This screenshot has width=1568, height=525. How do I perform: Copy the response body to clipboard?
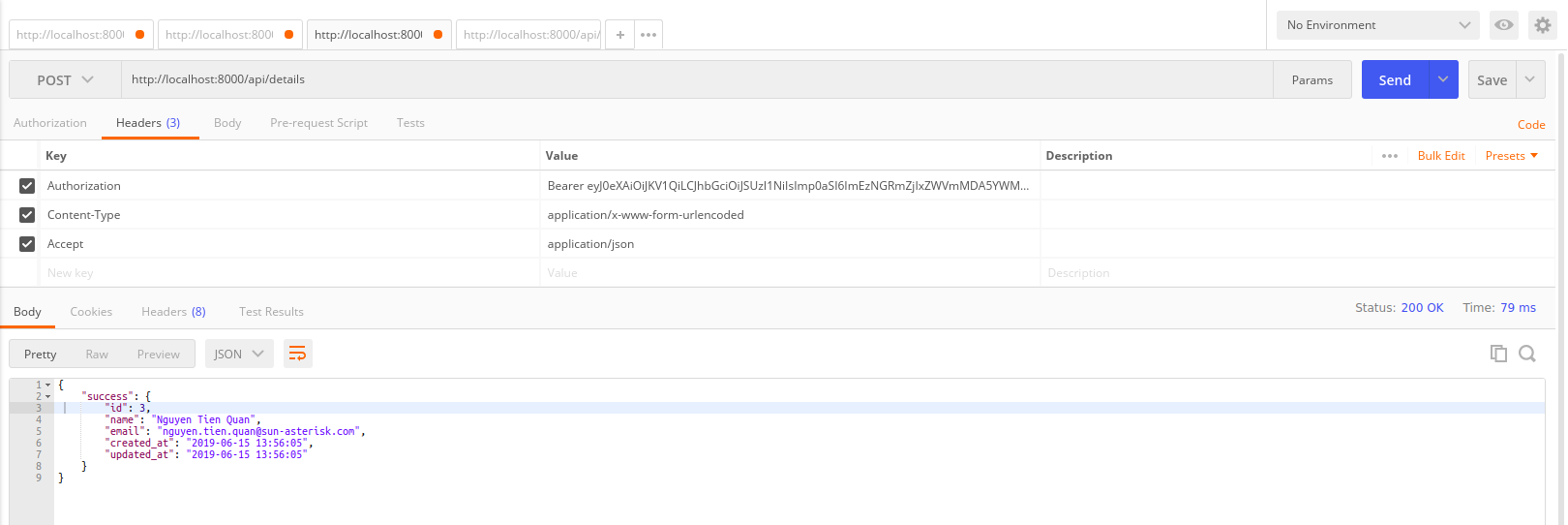click(1498, 354)
